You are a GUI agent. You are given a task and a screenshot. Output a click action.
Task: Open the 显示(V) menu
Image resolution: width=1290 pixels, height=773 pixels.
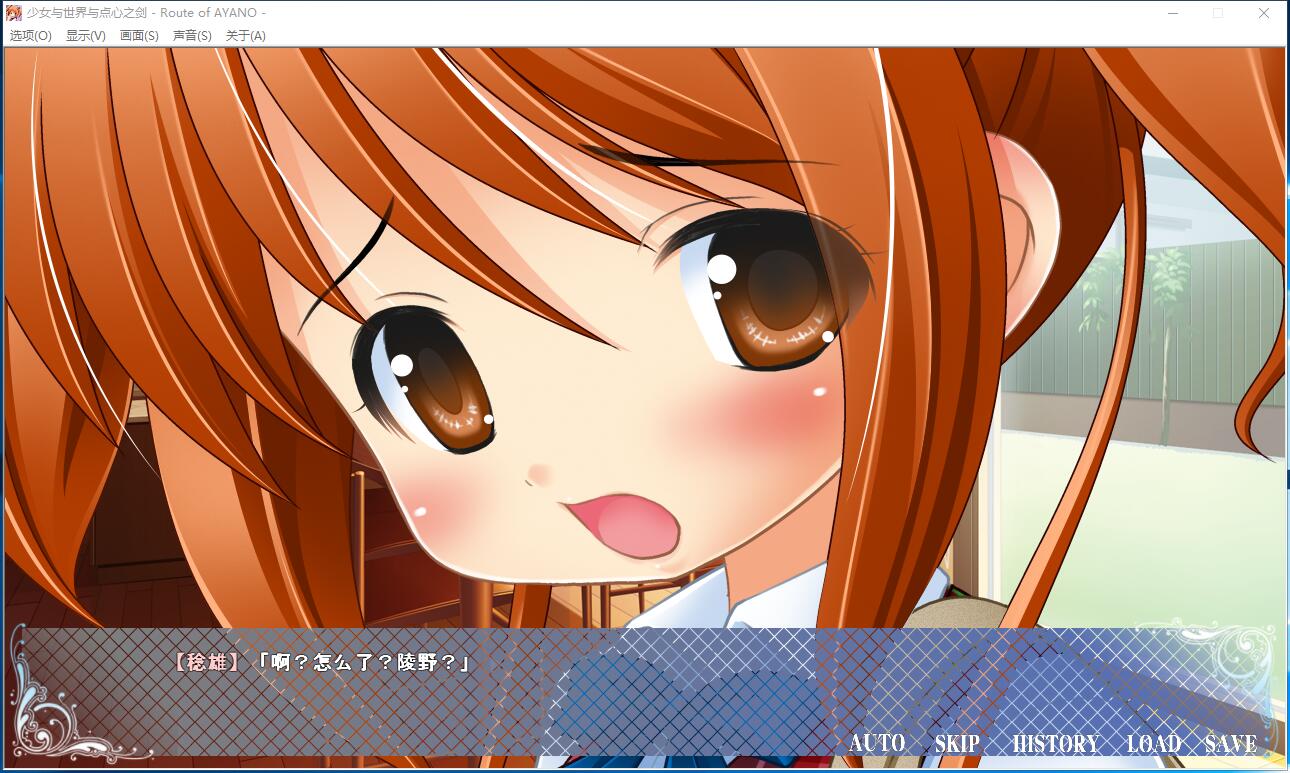pos(86,36)
